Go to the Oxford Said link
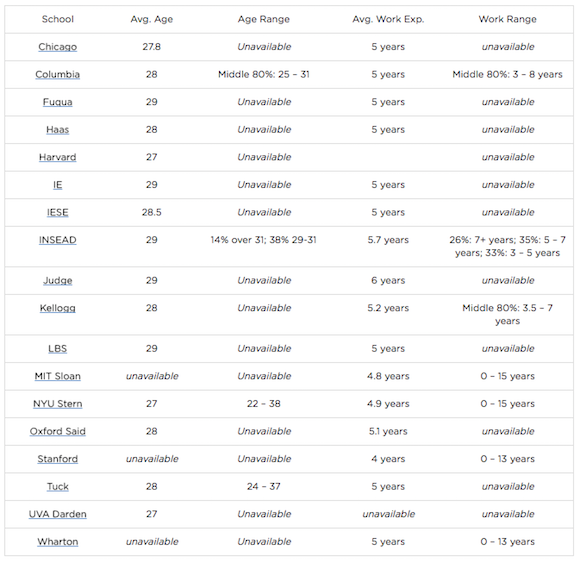 58,431
